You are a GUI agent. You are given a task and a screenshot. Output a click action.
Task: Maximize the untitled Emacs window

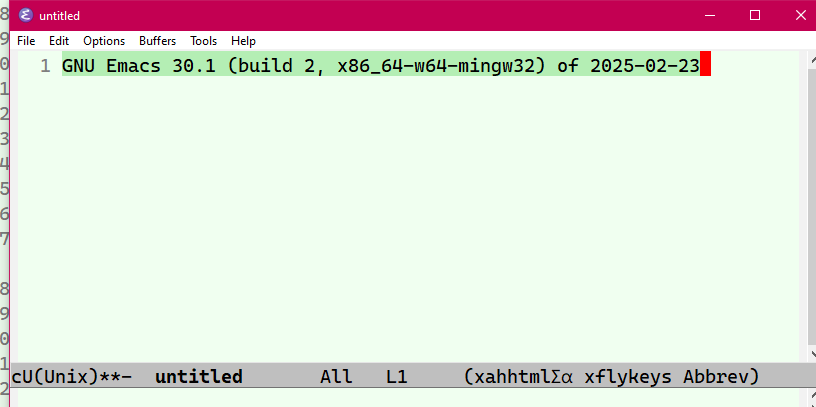(755, 16)
